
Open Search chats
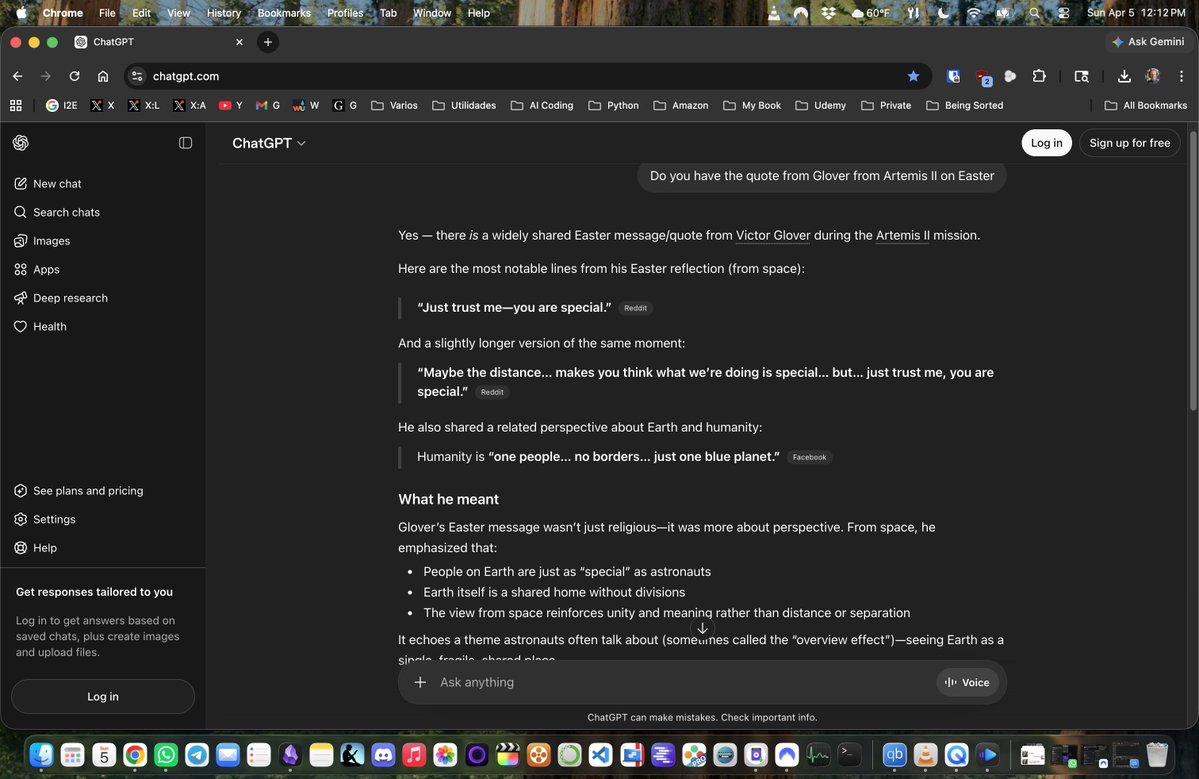point(102,212)
